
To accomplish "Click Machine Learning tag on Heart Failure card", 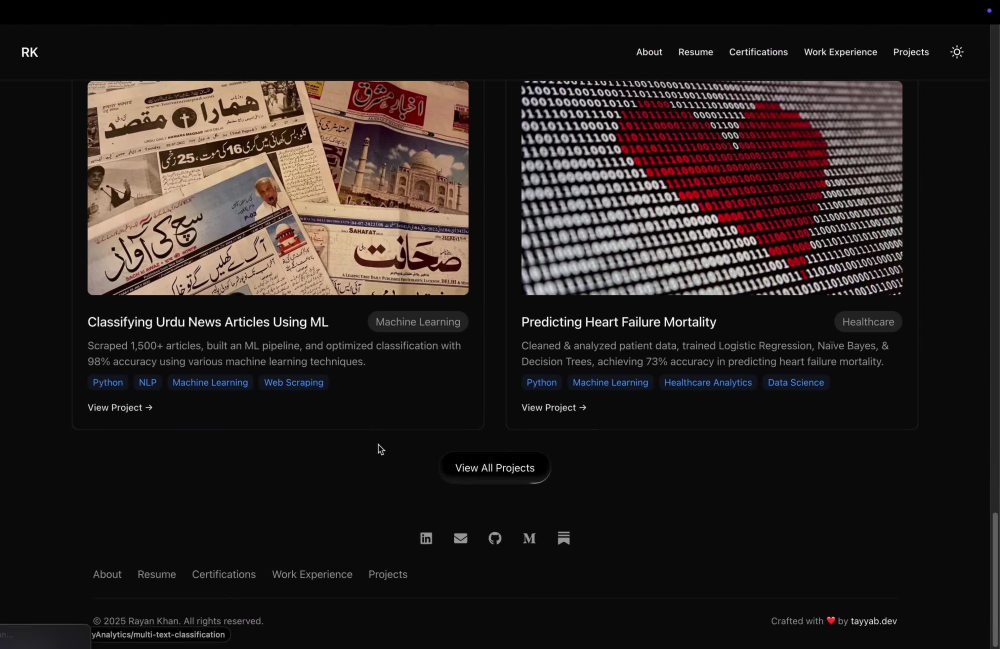I will click(610, 383).
